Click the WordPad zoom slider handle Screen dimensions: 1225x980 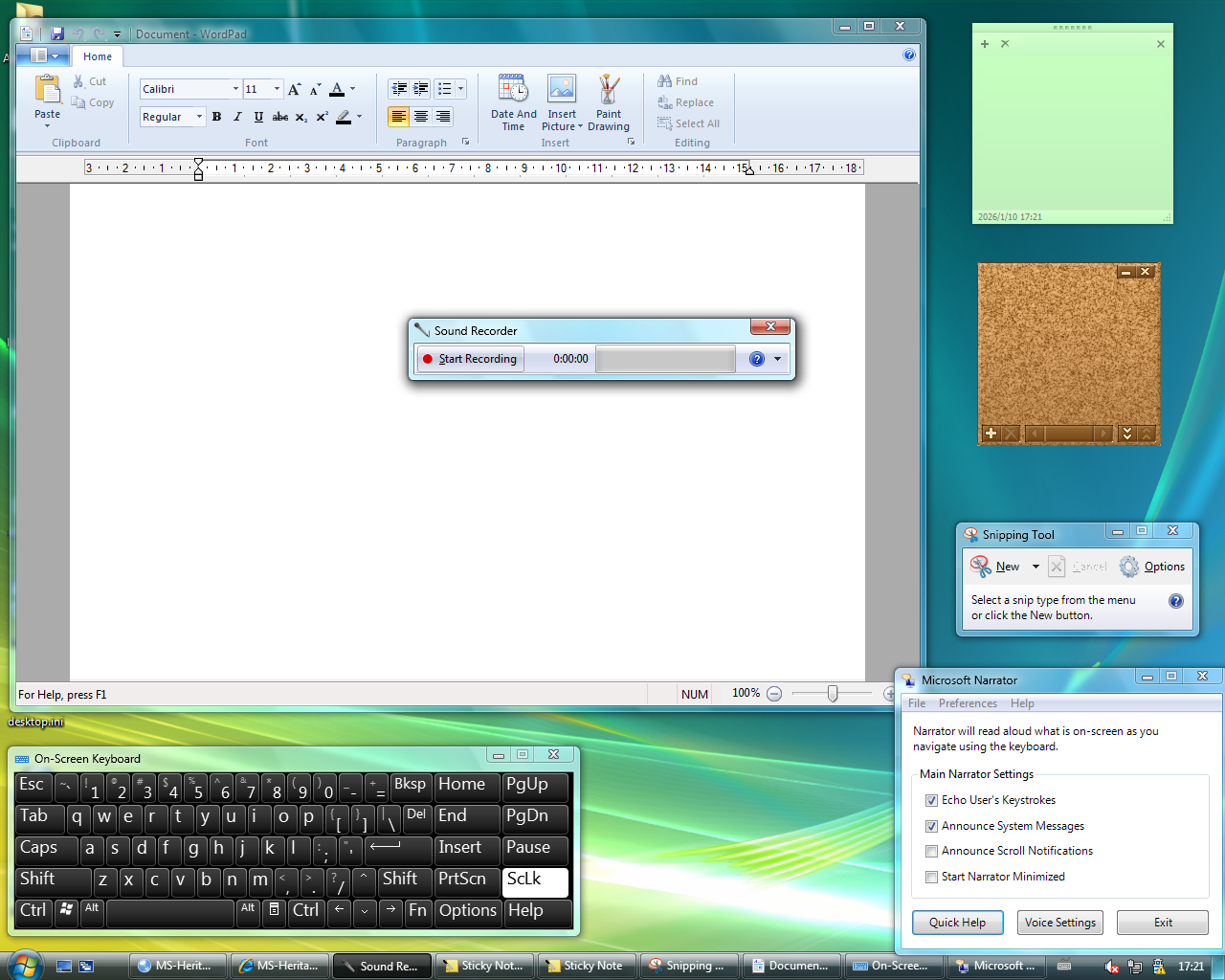point(833,694)
